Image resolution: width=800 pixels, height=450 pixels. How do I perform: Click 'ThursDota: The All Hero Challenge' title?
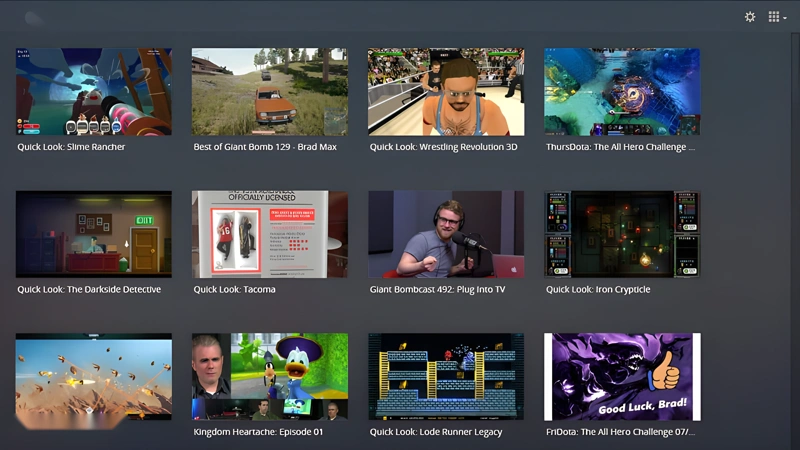620,147
